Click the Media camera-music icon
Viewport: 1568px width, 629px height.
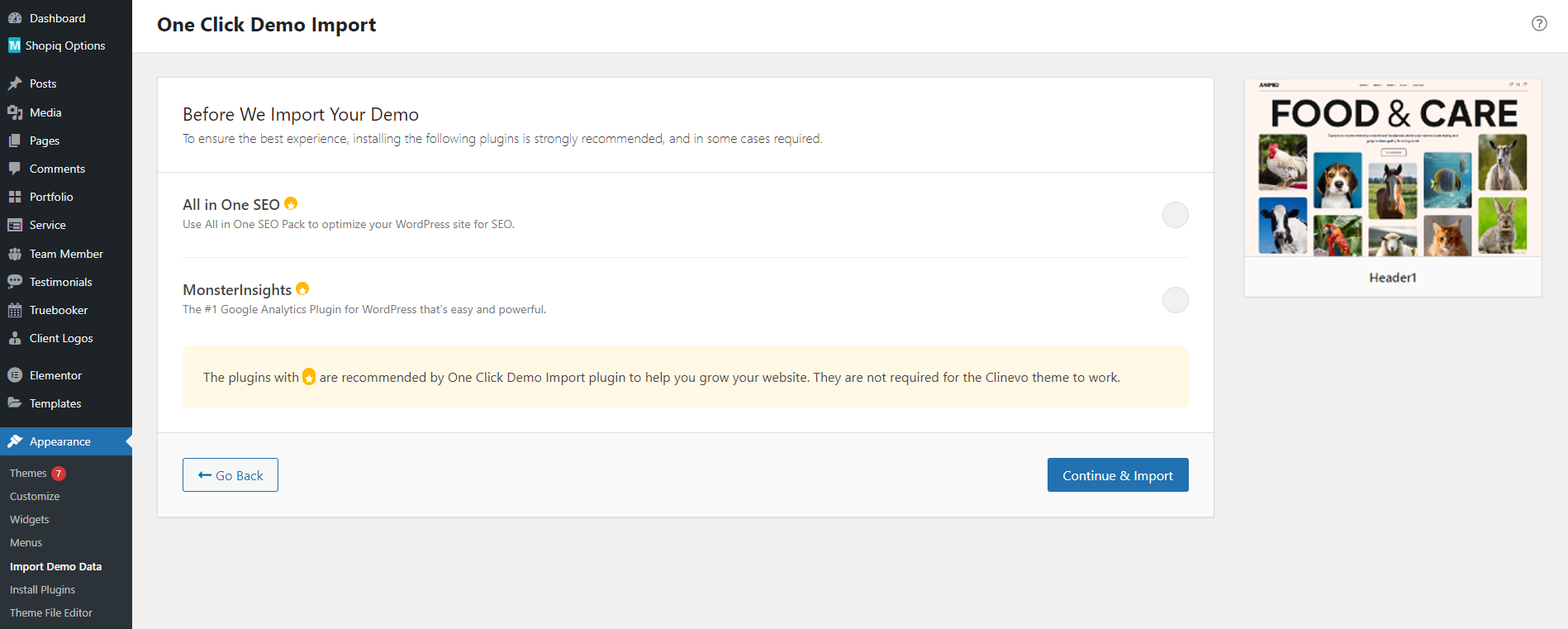[15, 112]
